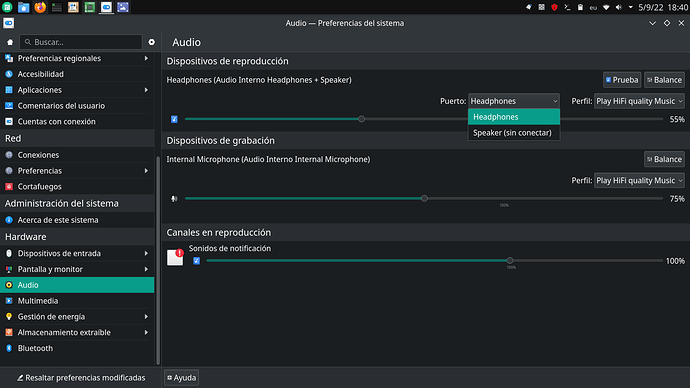690x388 pixels.
Task: Toggle the Headphones mute checkbox
Action: 174,119
